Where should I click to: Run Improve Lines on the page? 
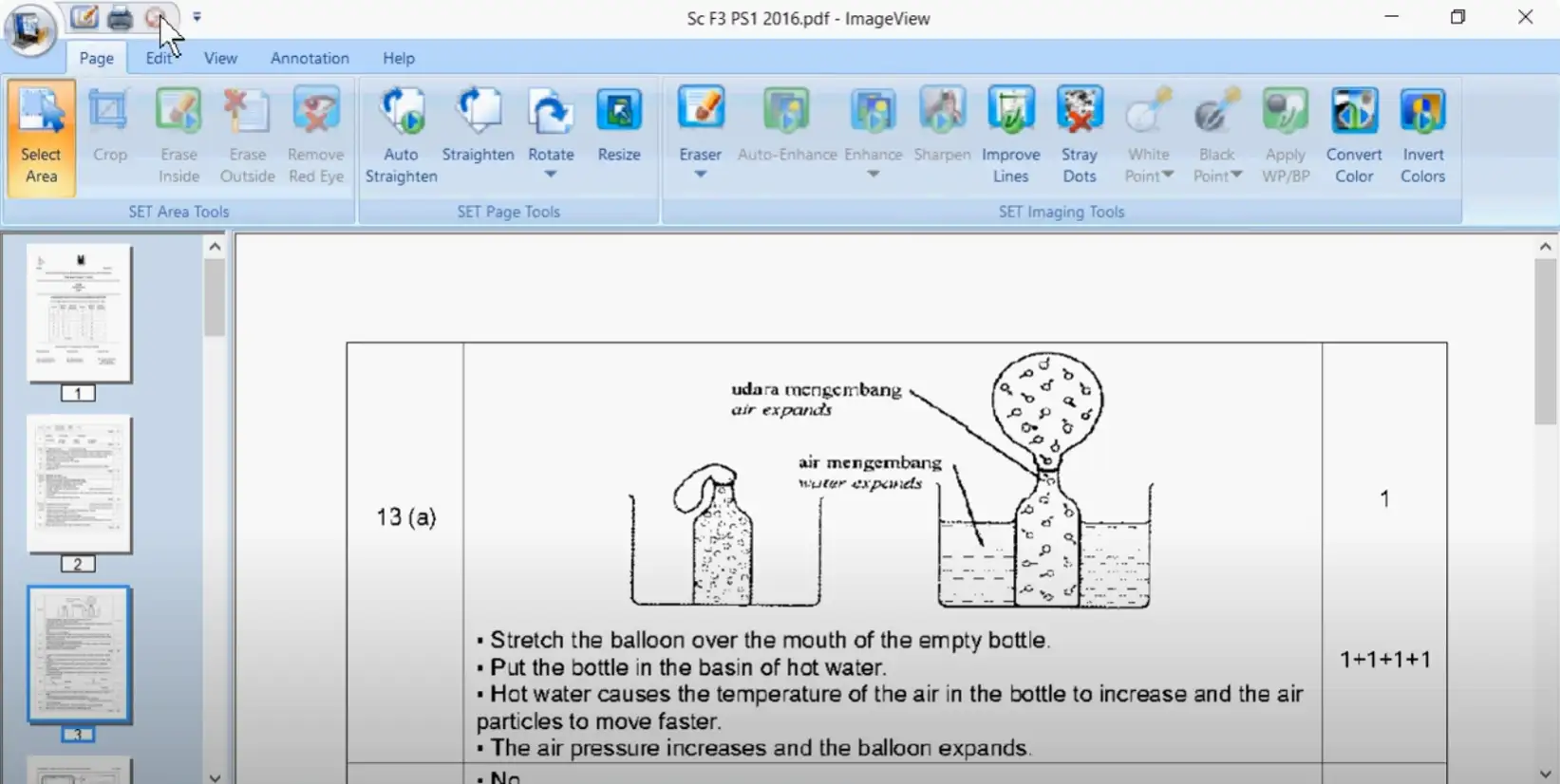coord(1010,135)
